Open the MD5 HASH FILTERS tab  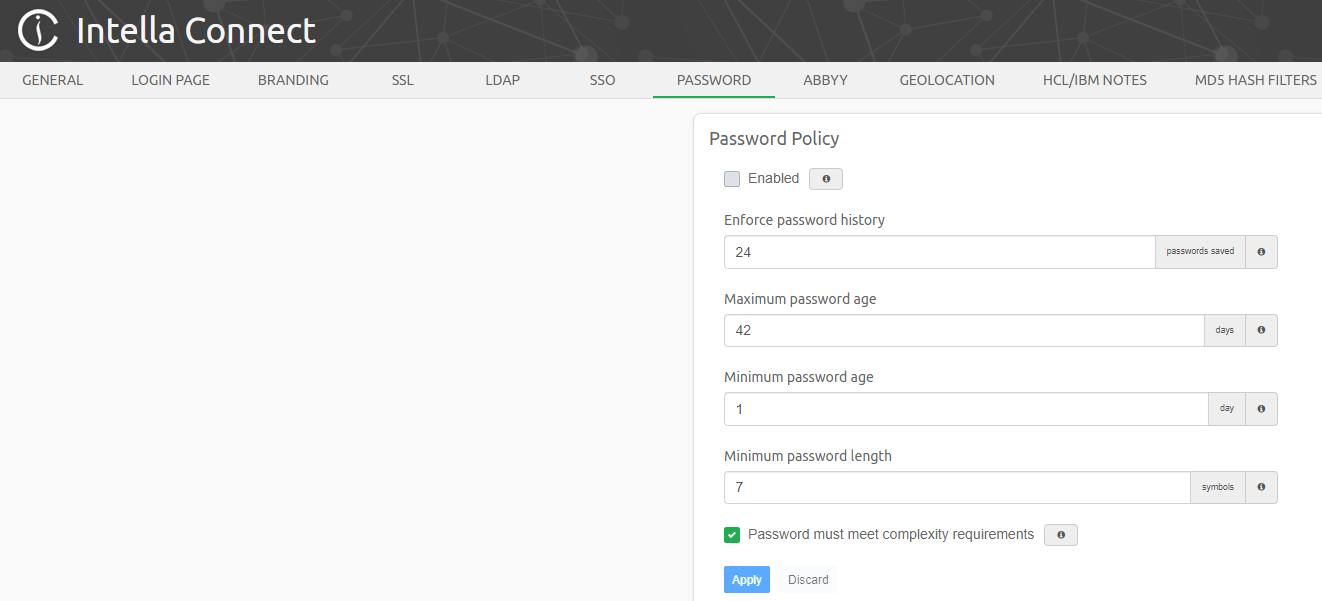(x=1255, y=79)
